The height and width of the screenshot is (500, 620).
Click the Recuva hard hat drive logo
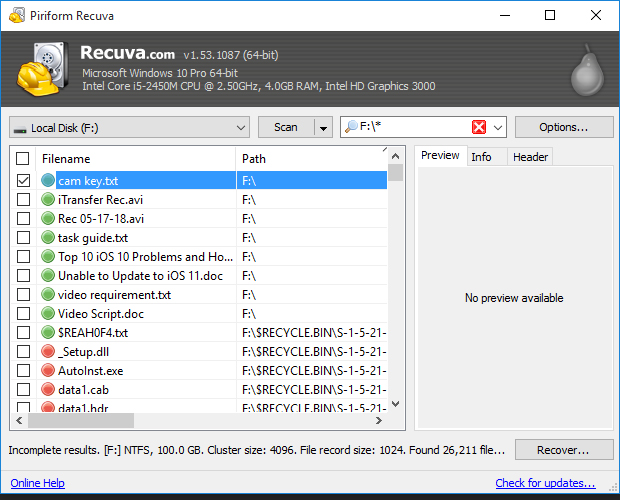43,69
